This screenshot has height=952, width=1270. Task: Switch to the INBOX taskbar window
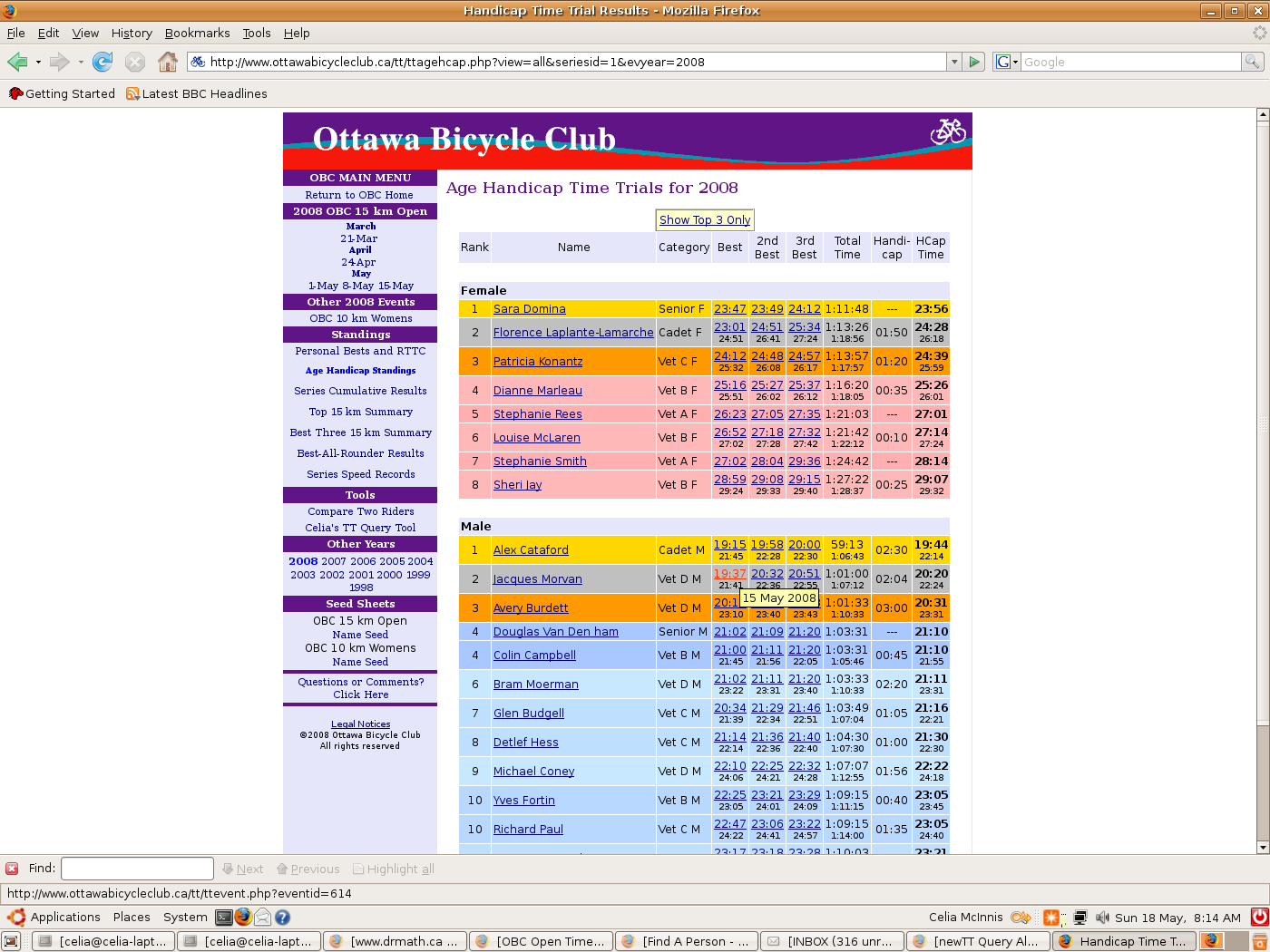pos(832,941)
